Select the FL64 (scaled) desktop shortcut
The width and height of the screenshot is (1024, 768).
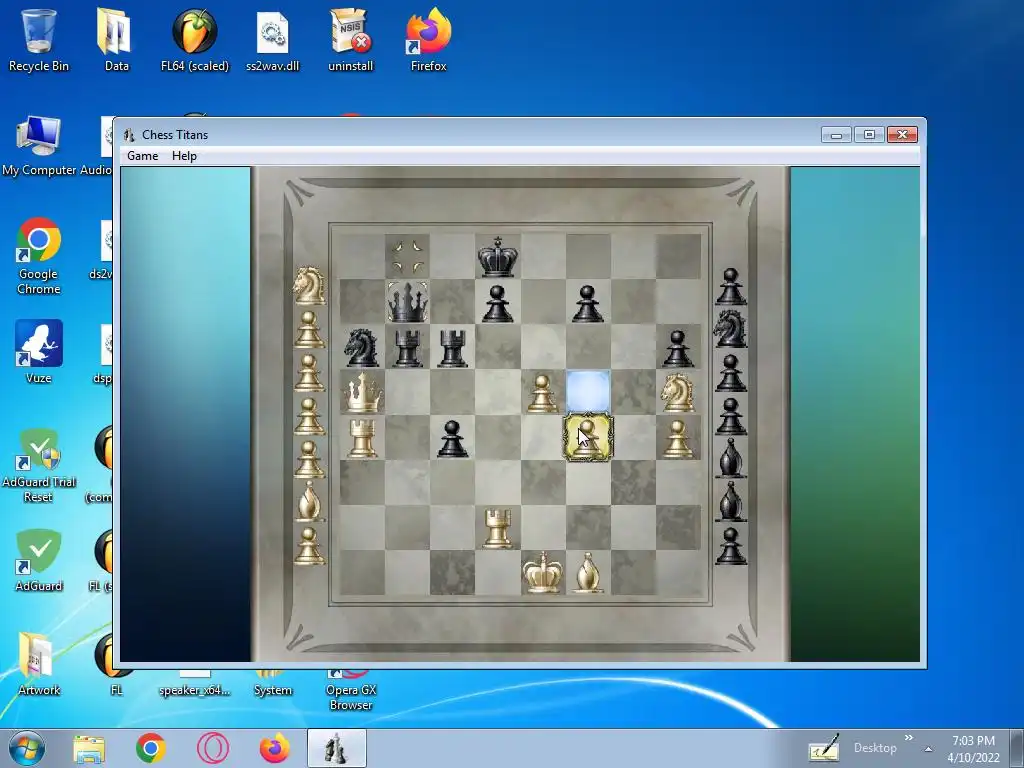(x=195, y=39)
